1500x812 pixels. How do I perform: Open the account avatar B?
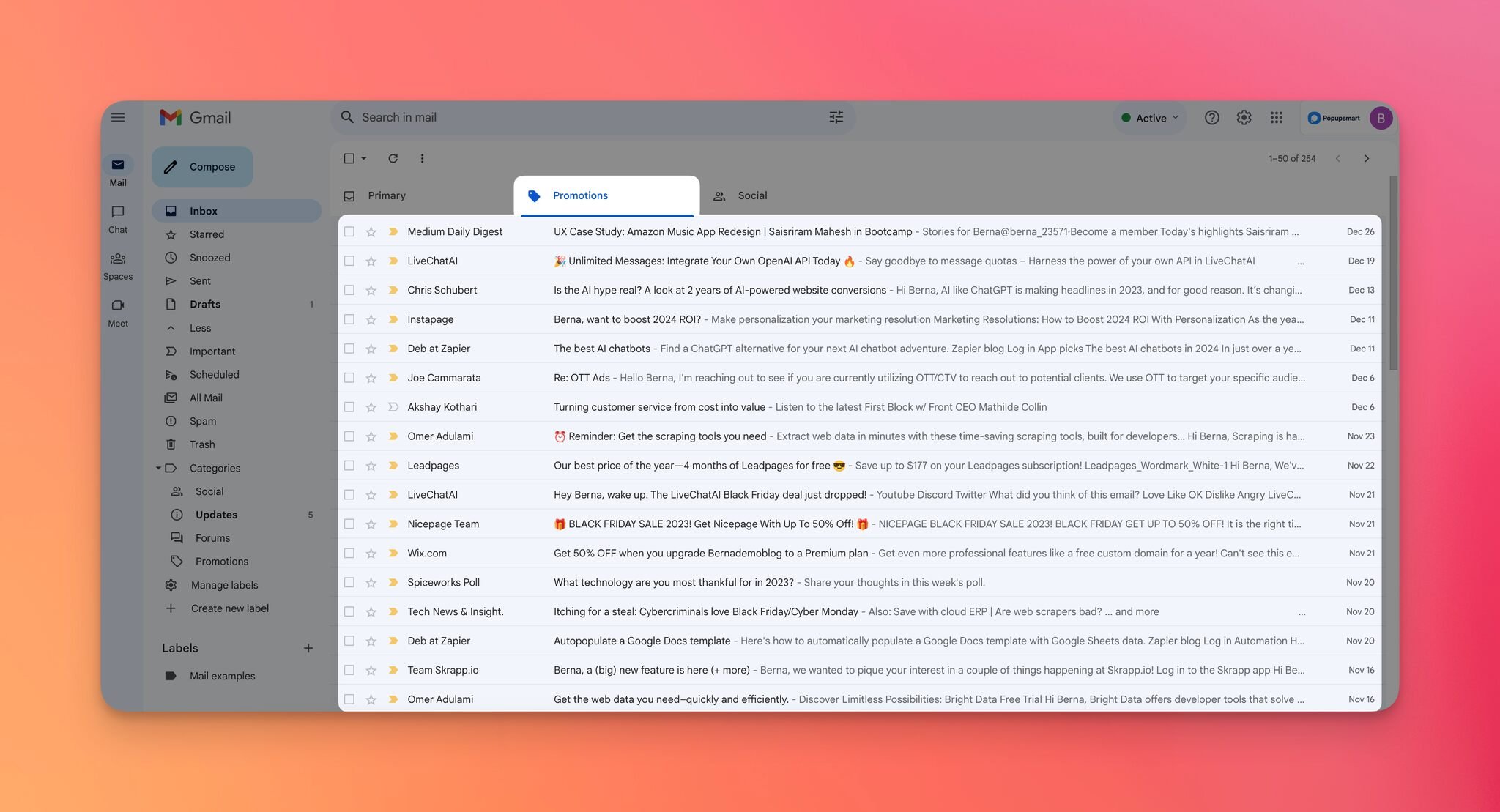point(1381,118)
